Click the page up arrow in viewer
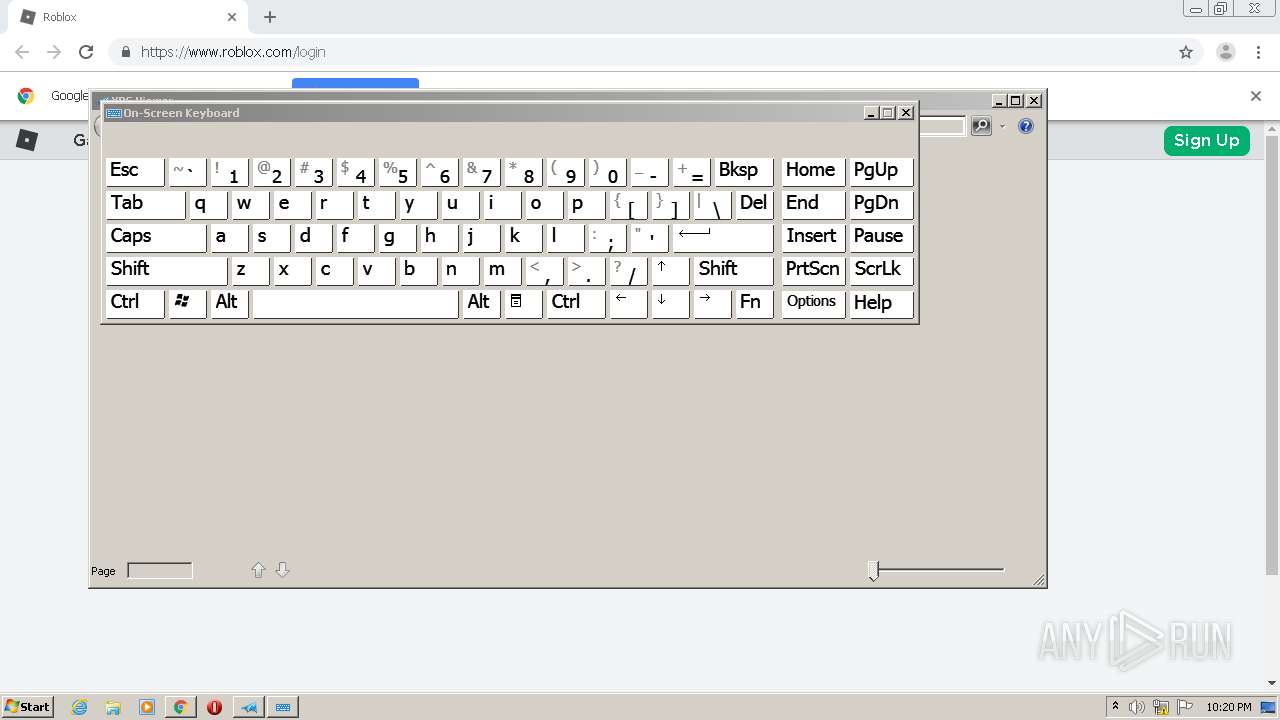 258,570
